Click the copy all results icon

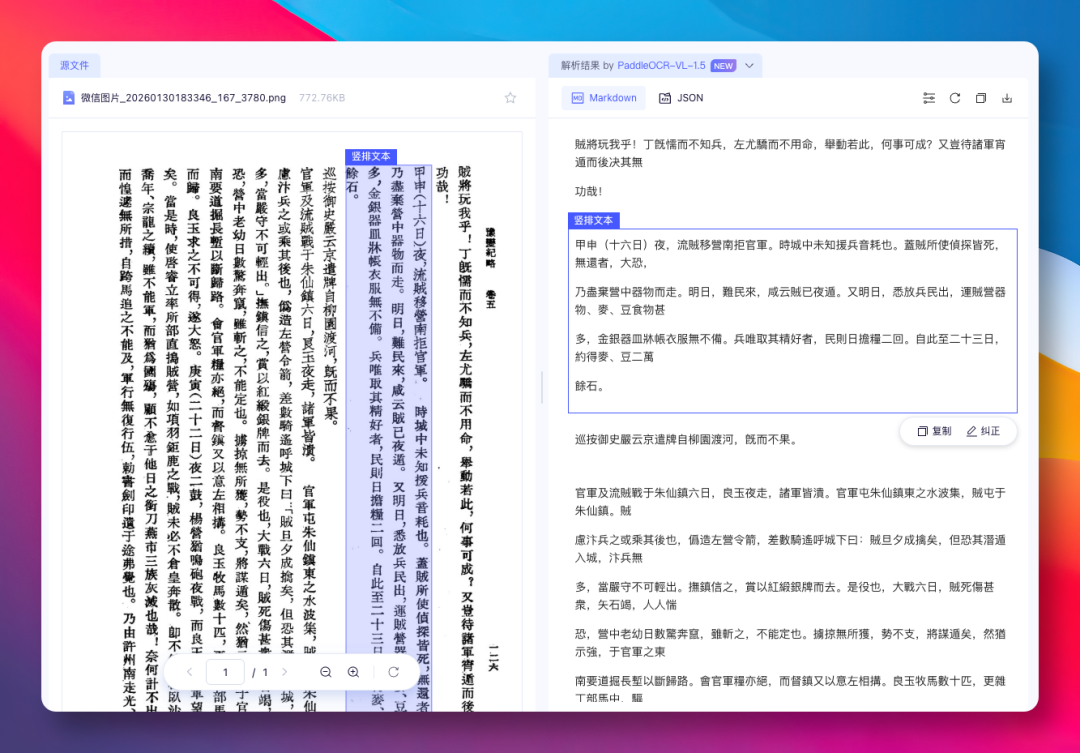(x=981, y=98)
